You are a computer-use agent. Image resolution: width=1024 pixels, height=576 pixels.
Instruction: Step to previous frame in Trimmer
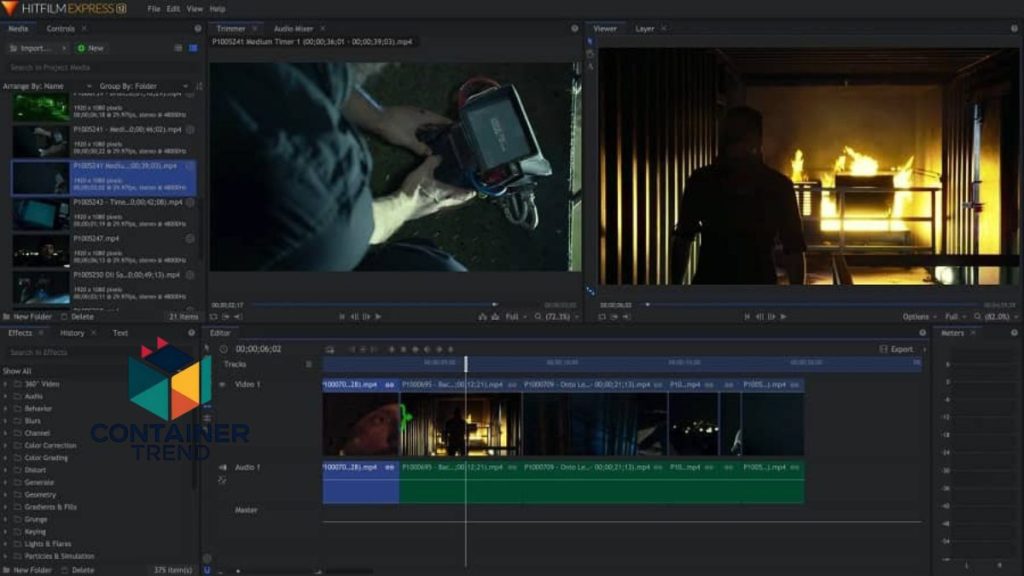pyautogui.click(x=354, y=317)
